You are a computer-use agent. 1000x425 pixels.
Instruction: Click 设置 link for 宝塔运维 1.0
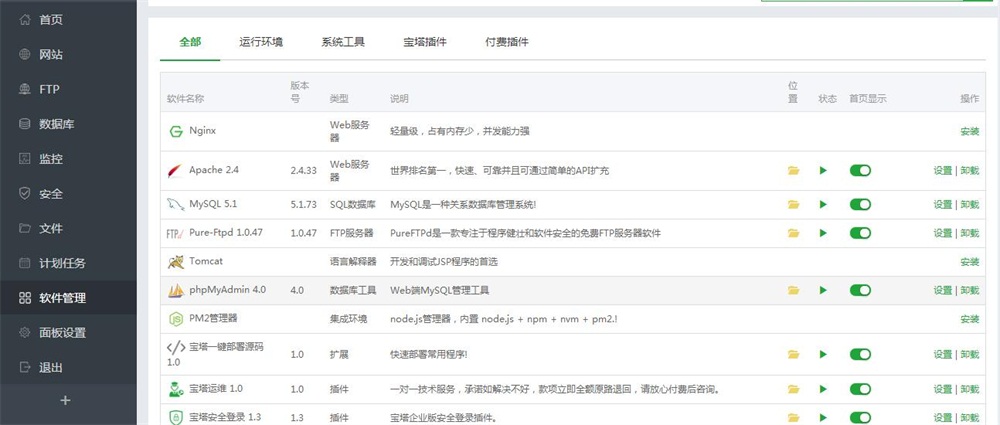point(943,389)
